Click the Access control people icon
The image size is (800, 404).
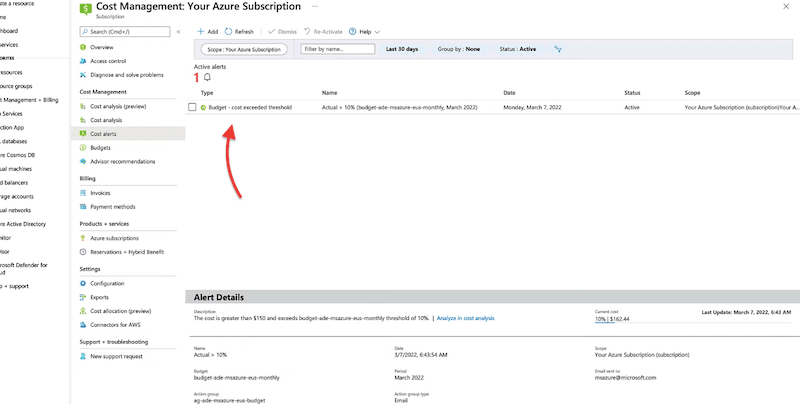83,61
